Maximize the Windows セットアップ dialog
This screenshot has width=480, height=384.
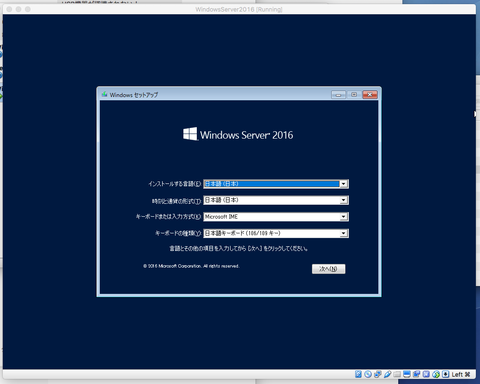pos(354,95)
